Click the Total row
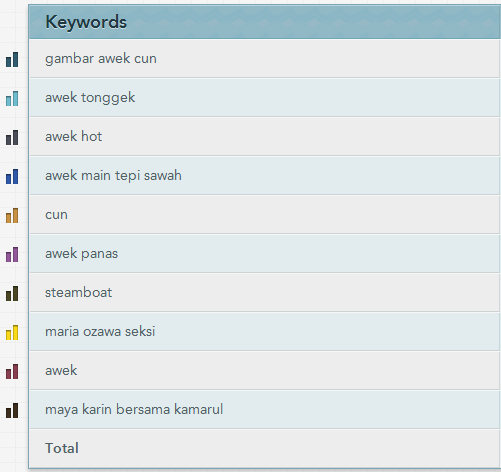Screen dimensions: 501x472 point(265,448)
